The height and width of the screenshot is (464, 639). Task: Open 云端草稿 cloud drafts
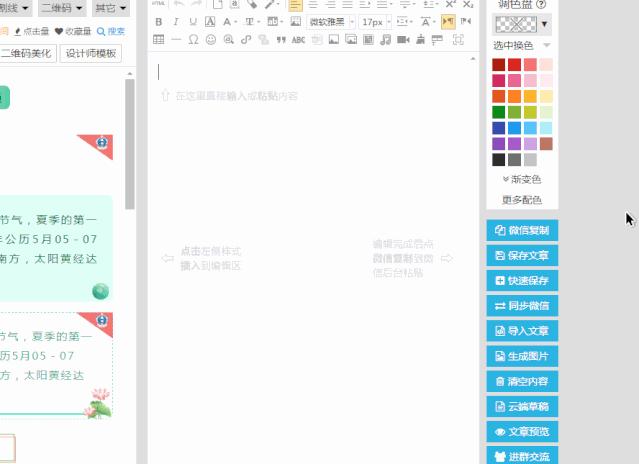pos(522,406)
